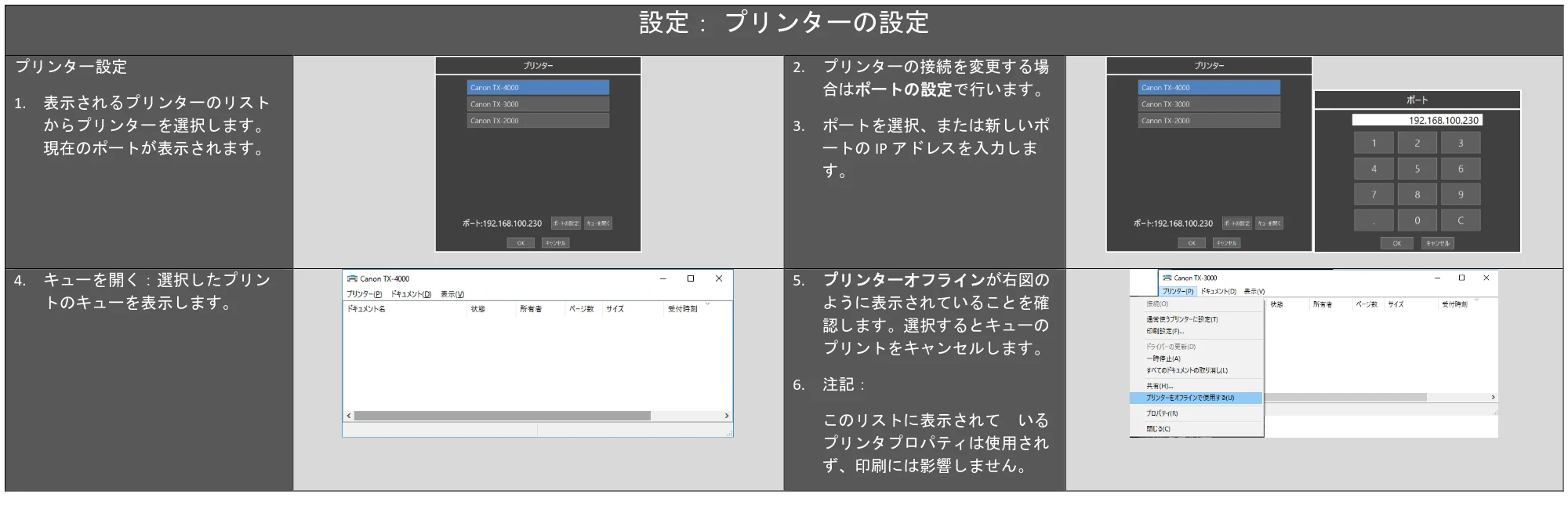Click the 192.168.100.230 IP address field
1568x531 pixels.
(1417, 120)
